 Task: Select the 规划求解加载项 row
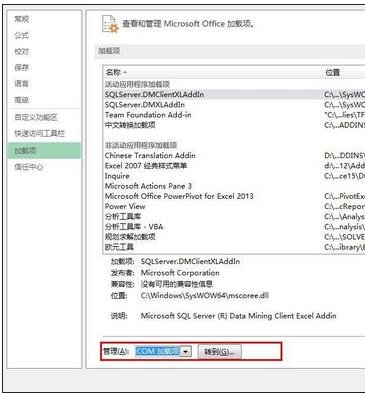tap(234, 237)
